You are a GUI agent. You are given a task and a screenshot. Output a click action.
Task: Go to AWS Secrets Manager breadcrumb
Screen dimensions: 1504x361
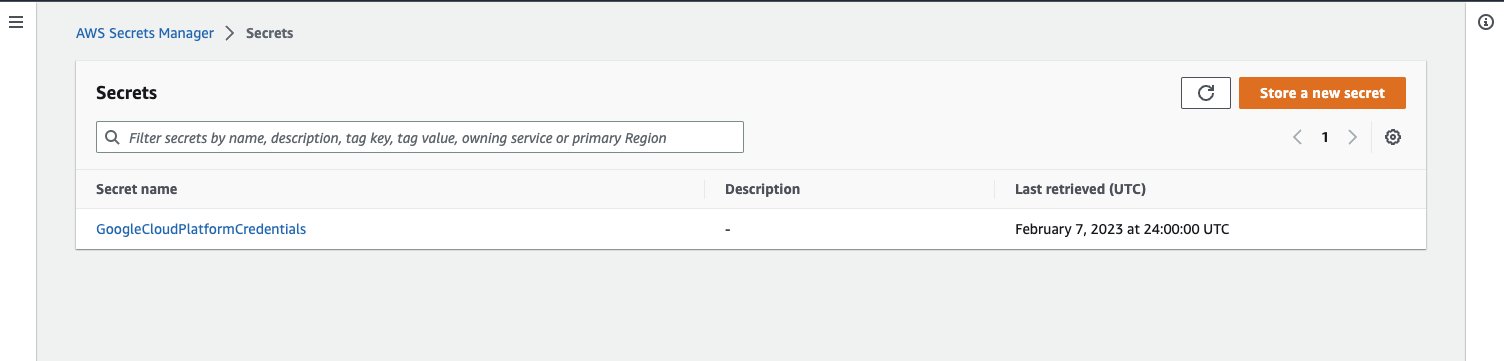[x=145, y=33]
